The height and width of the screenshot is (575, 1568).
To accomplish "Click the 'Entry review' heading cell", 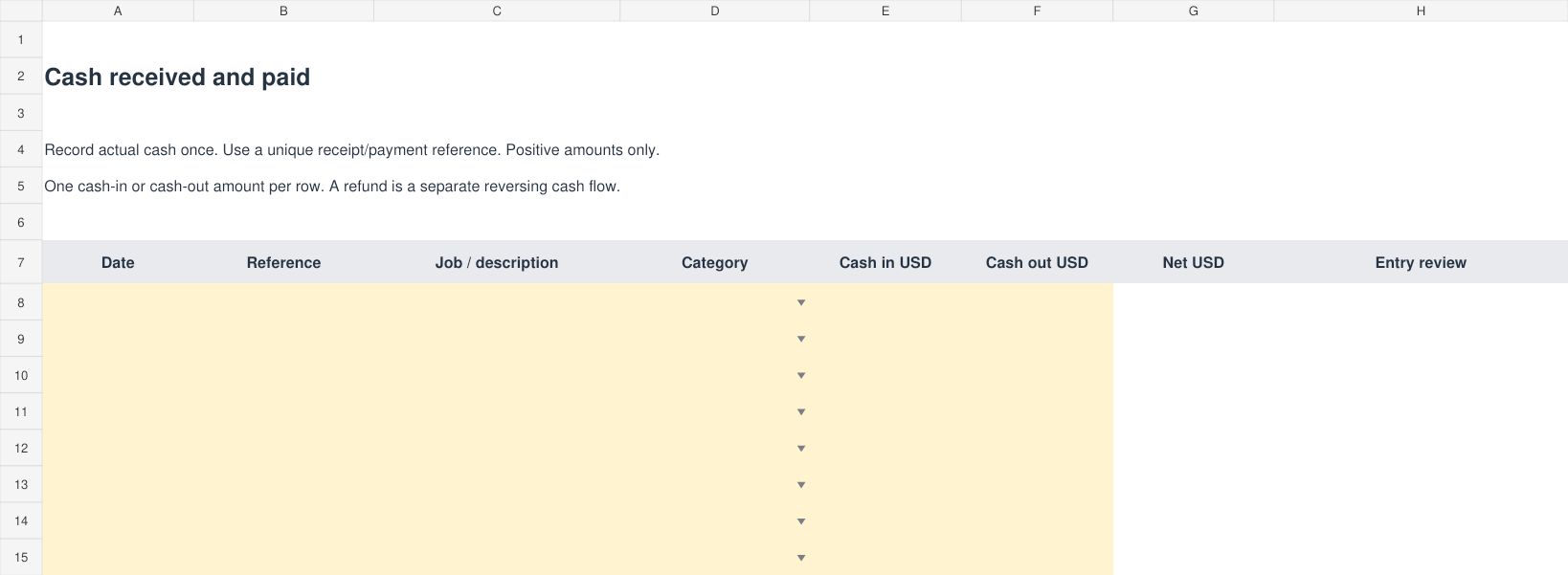I will [1421, 262].
